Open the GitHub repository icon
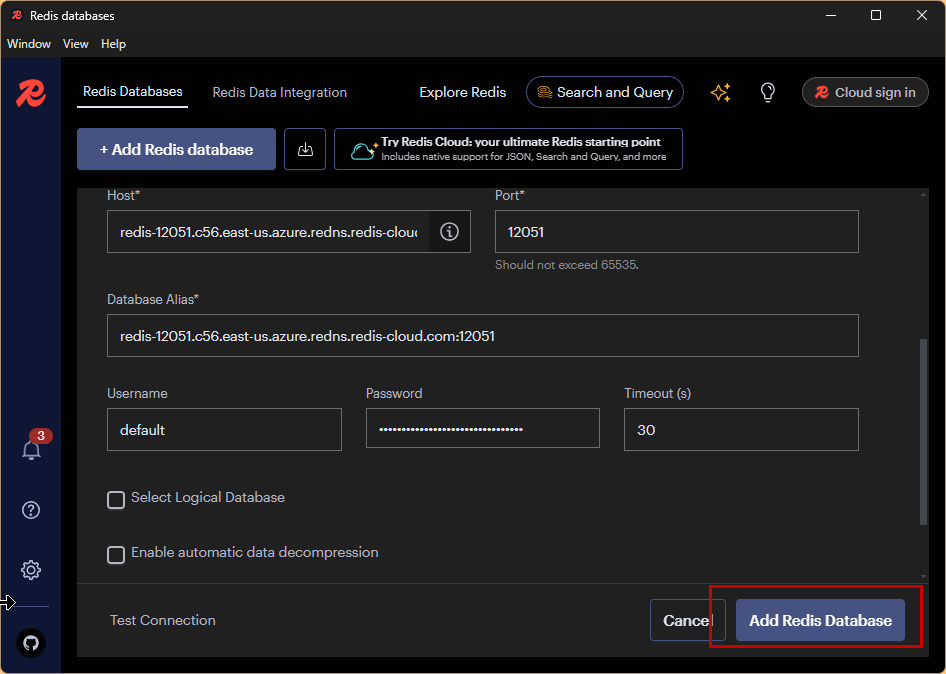Viewport: 946px width, 674px height. click(31, 643)
